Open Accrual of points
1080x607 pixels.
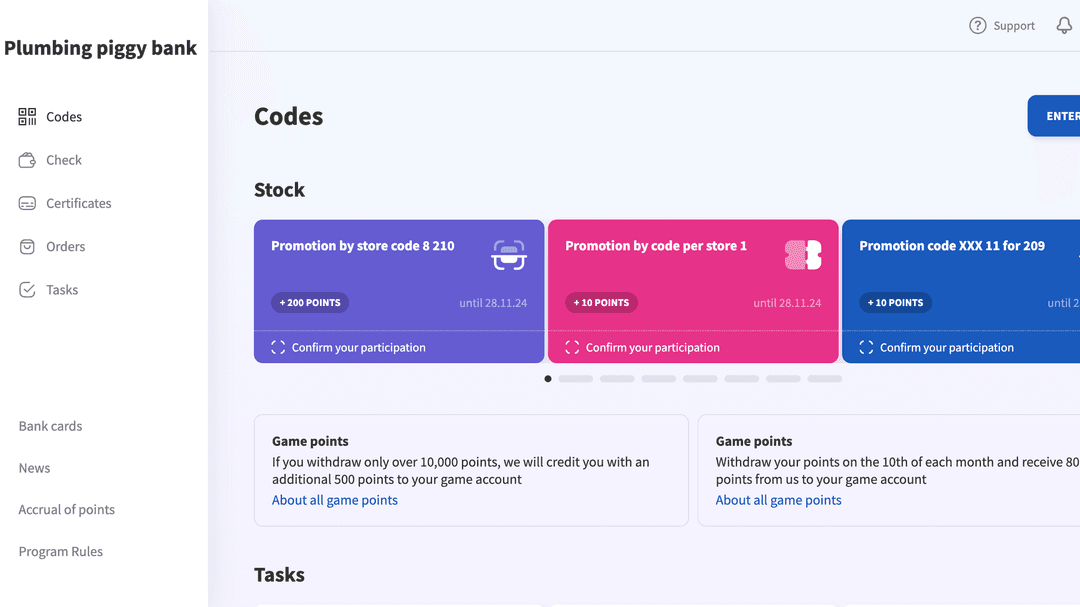(66, 509)
